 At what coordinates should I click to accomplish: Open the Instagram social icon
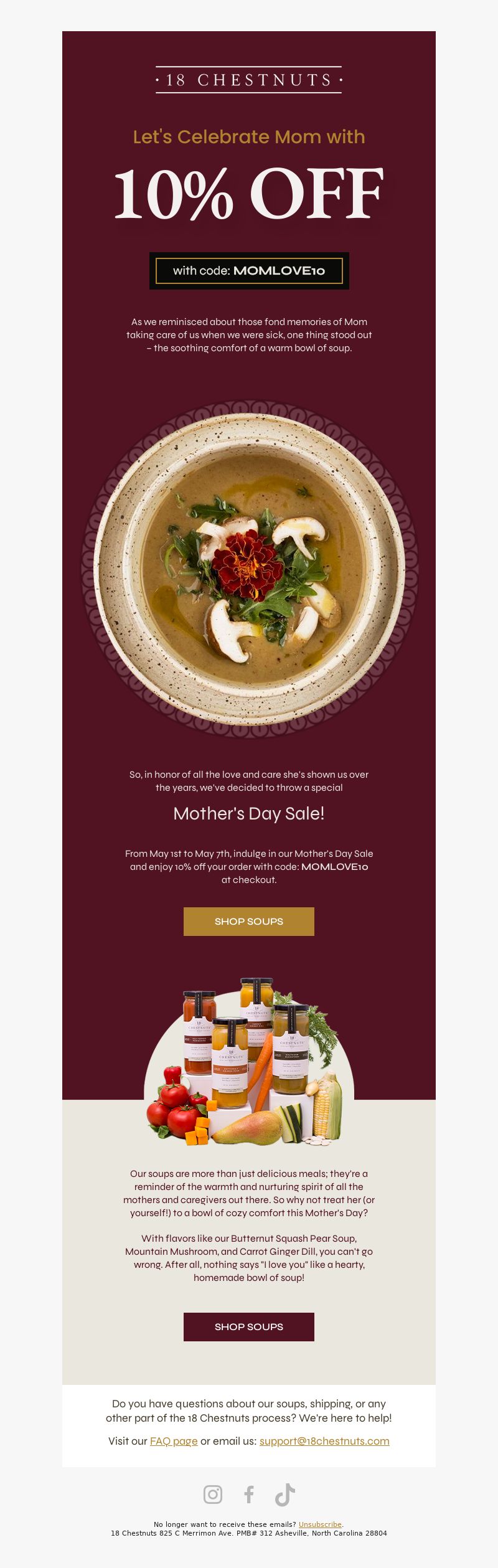point(213,1494)
